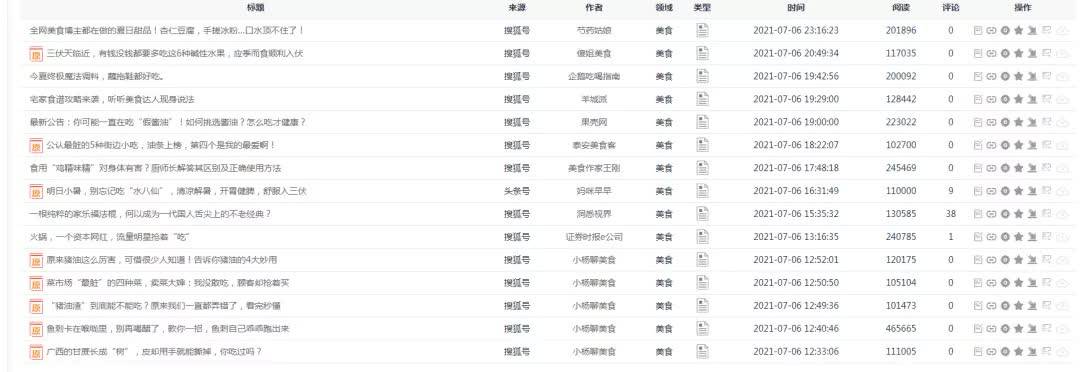Click the 作者 column header
This screenshot has width=1080, height=372.
click(594, 8)
